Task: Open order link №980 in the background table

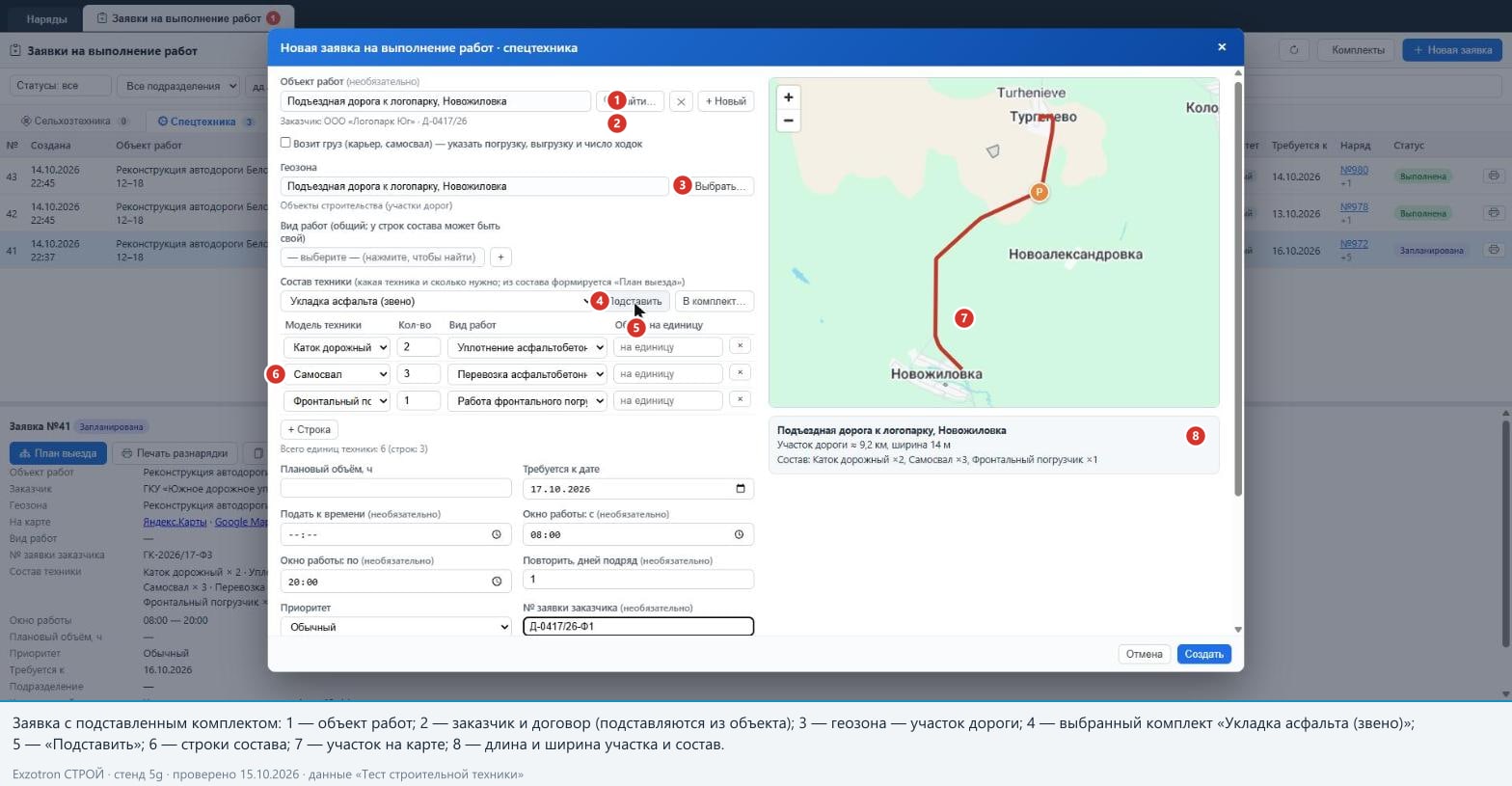Action: pos(1354,170)
